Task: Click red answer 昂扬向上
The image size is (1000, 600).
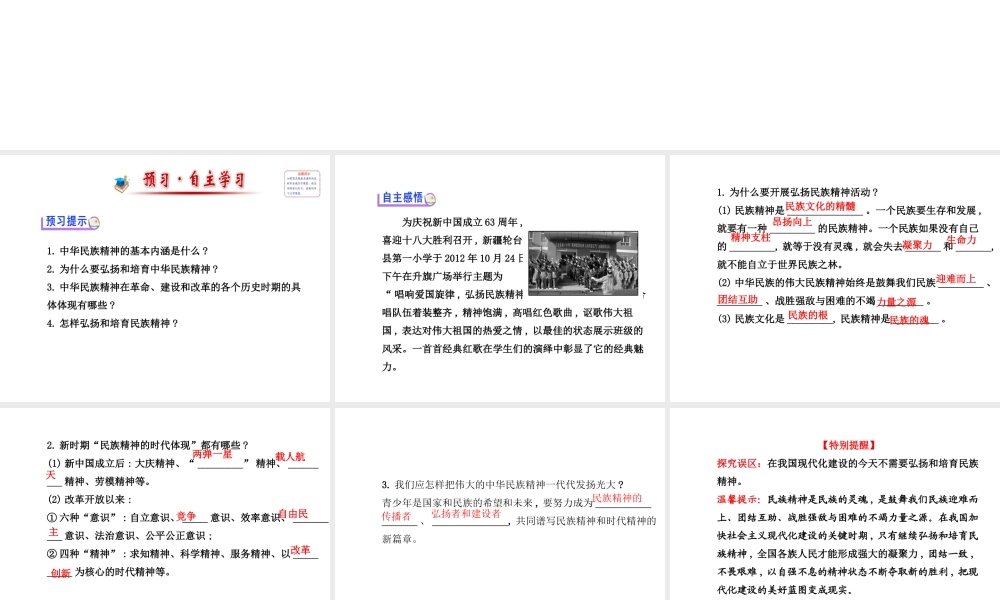Action: 792,222
